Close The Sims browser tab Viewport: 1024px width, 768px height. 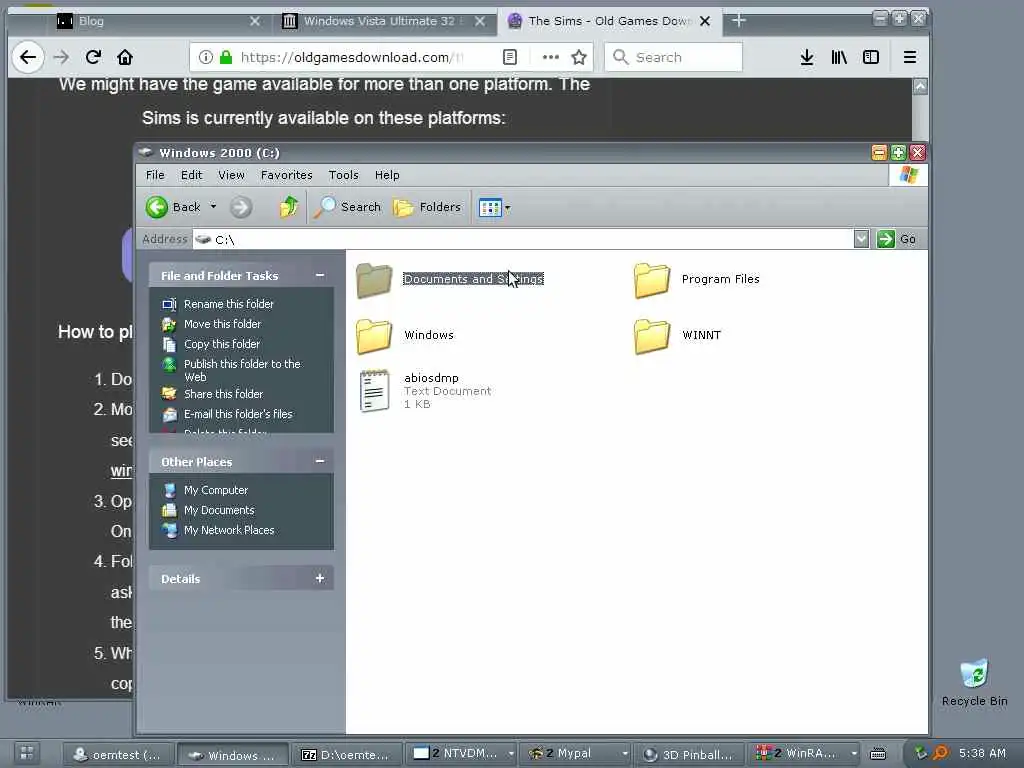pyautogui.click(x=705, y=22)
